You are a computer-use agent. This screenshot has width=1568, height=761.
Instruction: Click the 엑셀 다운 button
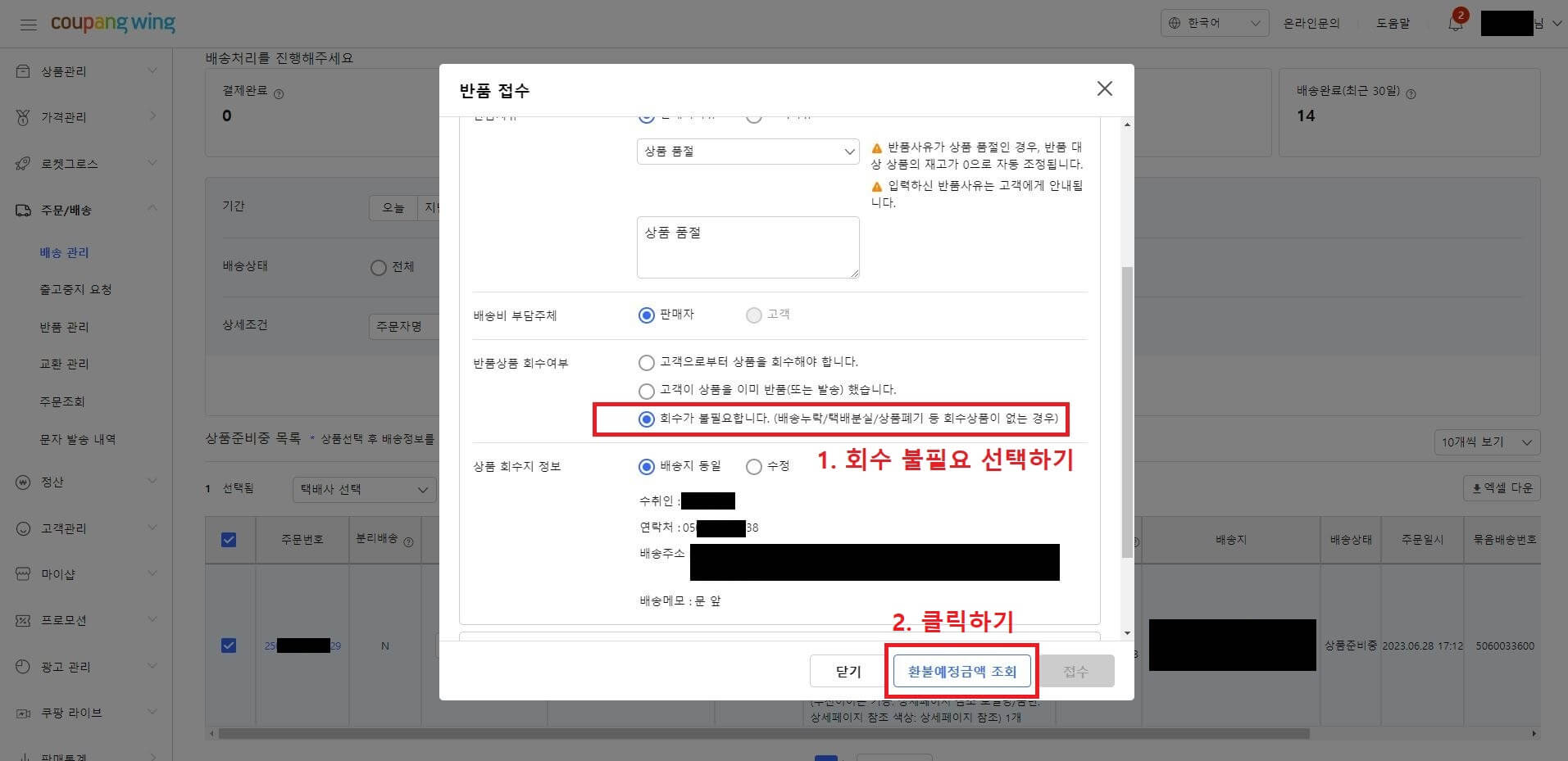pyautogui.click(x=1502, y=488)
